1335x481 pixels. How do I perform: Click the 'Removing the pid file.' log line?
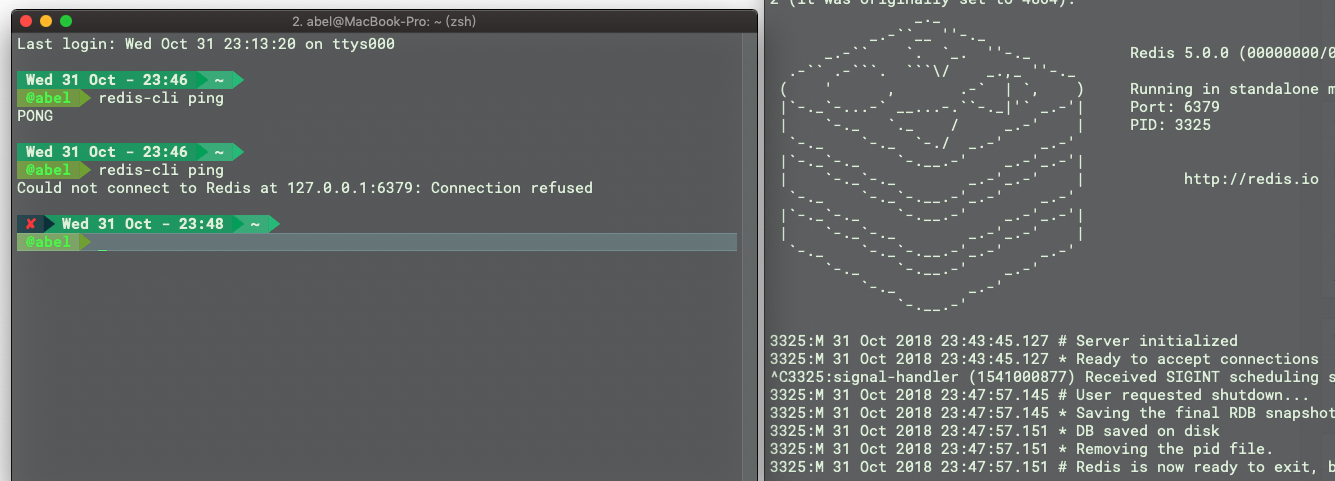click(x=1022, y=449)
